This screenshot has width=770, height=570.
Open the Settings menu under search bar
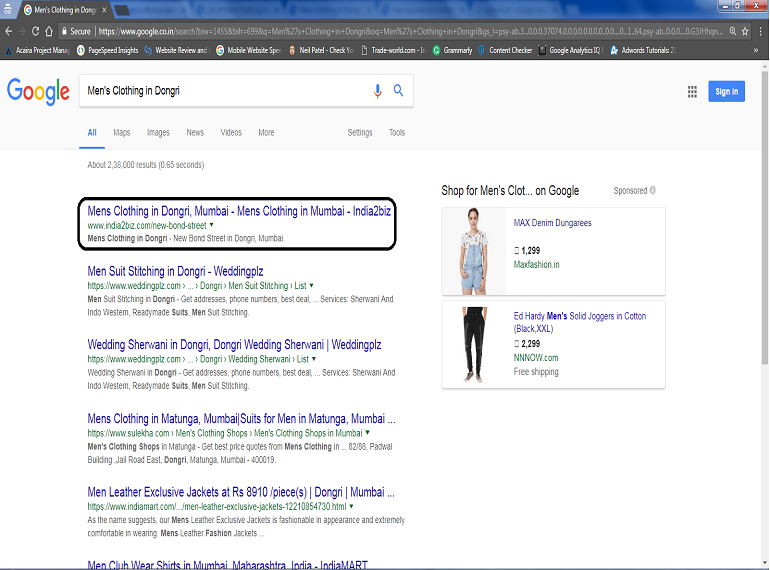tap(360, 133)
